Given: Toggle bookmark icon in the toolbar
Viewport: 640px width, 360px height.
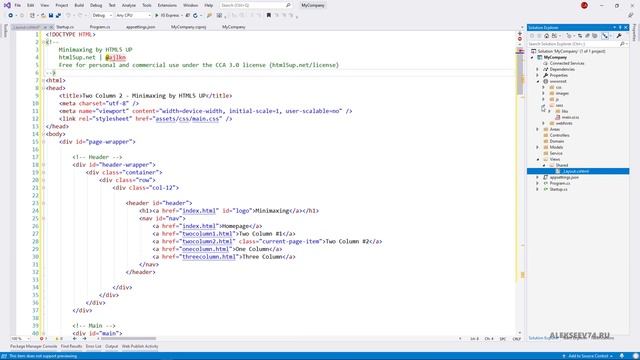Looking at the screenshot, I should tap(269, 16).
